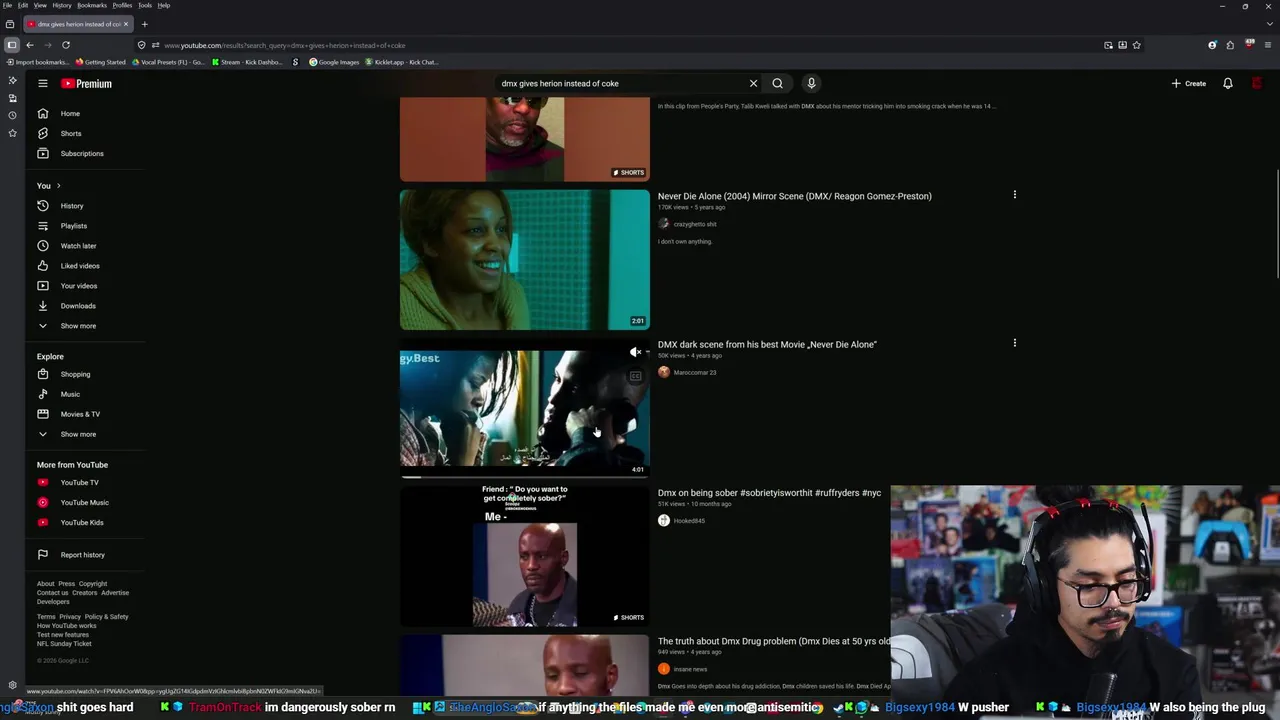Image resolution: width=1280 pixels, height=720 pixels.
Task: Clear the search query with X
Action: coord(753,84)
